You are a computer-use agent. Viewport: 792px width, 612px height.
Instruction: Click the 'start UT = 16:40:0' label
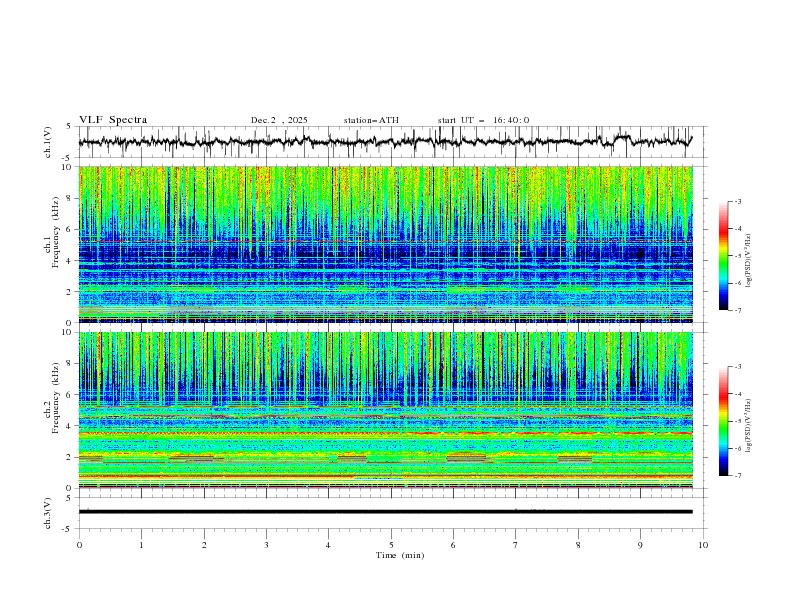click(x=483, y=120)
